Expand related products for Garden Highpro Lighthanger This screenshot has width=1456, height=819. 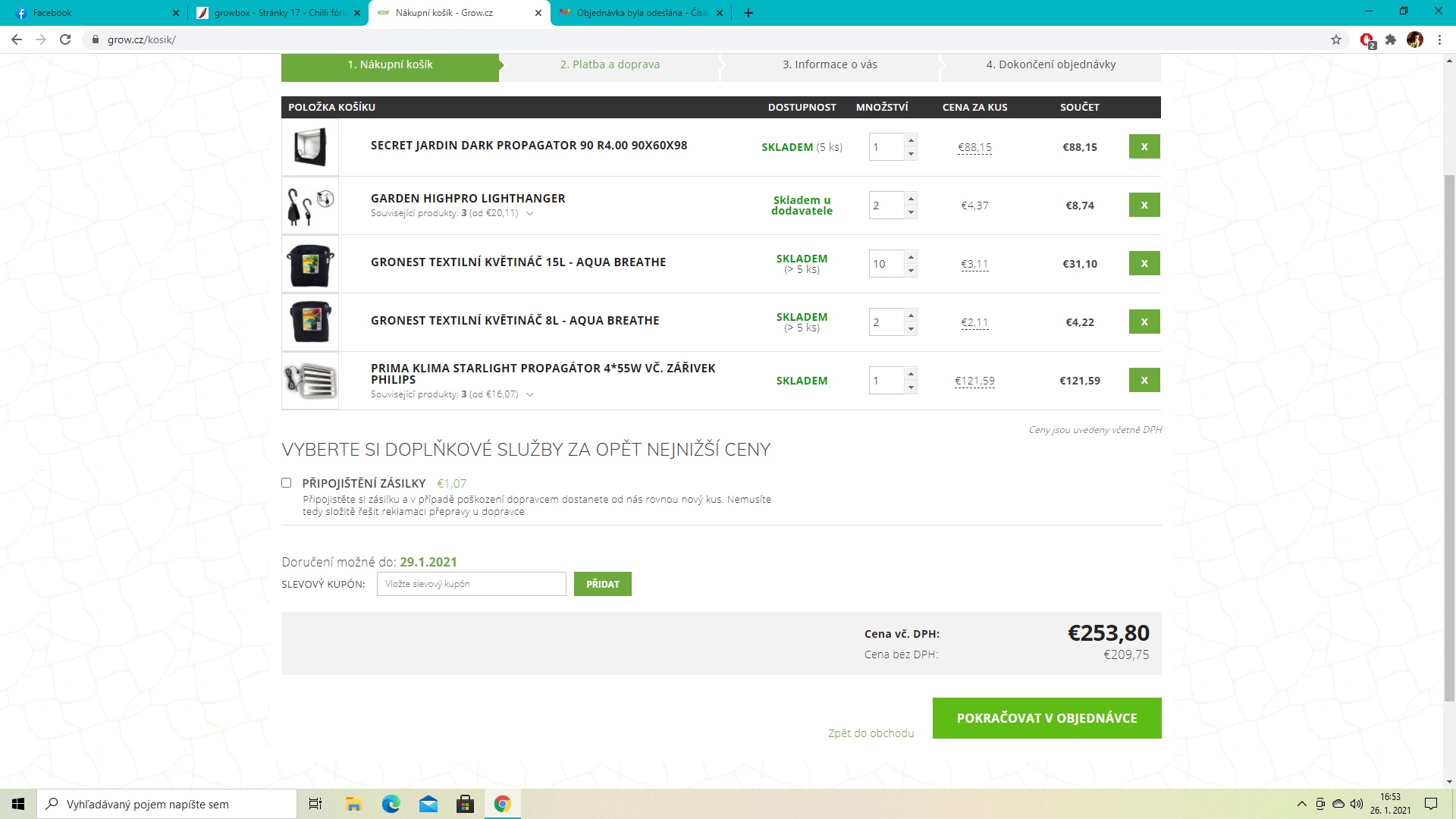(x=529, y=213)
